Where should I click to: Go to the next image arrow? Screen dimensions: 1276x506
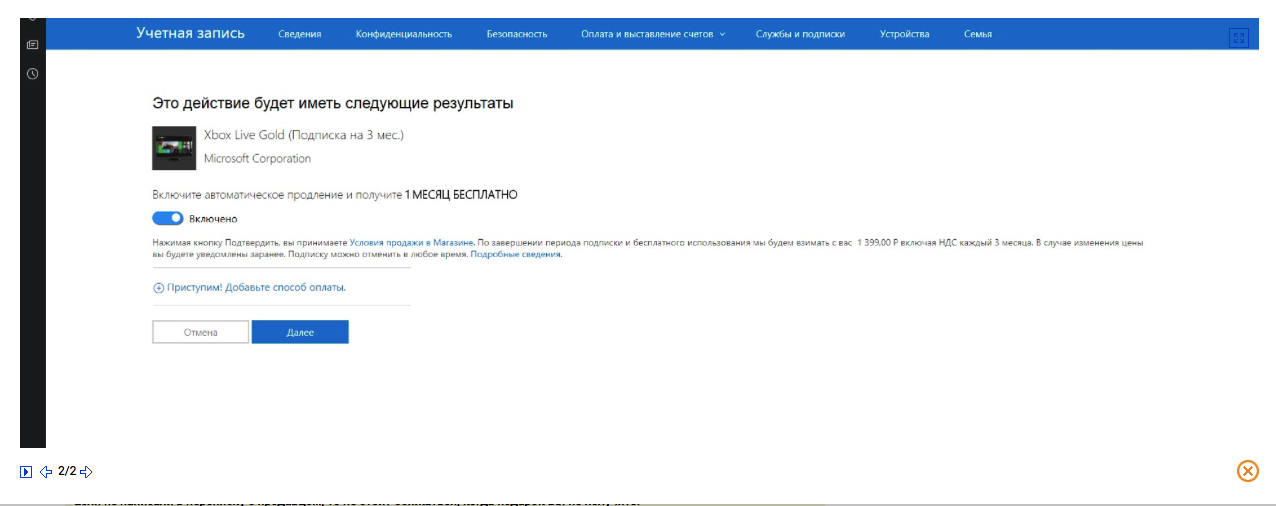pyautogui.click(x=86, y=472)
